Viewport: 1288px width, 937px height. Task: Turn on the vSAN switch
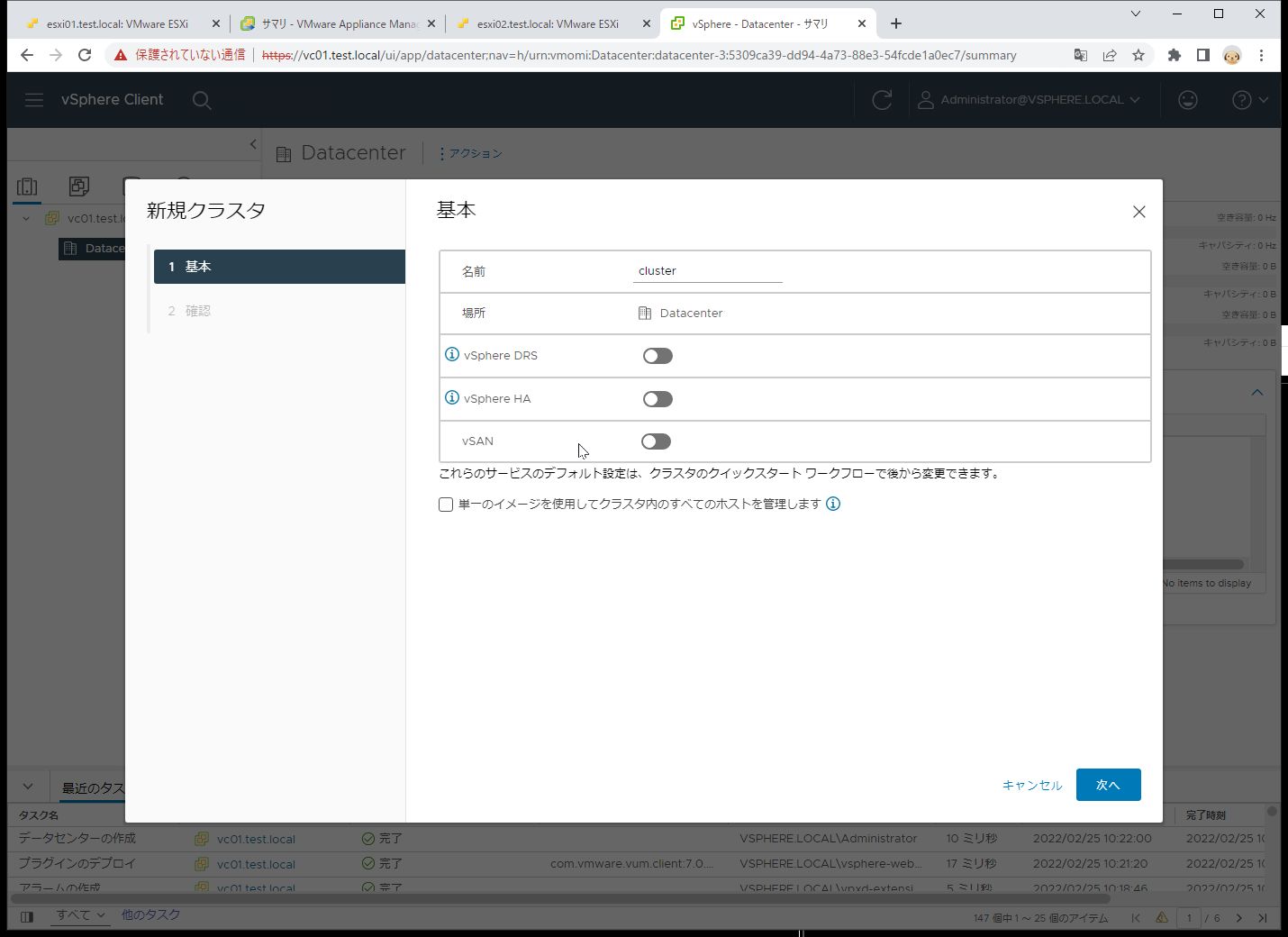(x=656, y=441)
